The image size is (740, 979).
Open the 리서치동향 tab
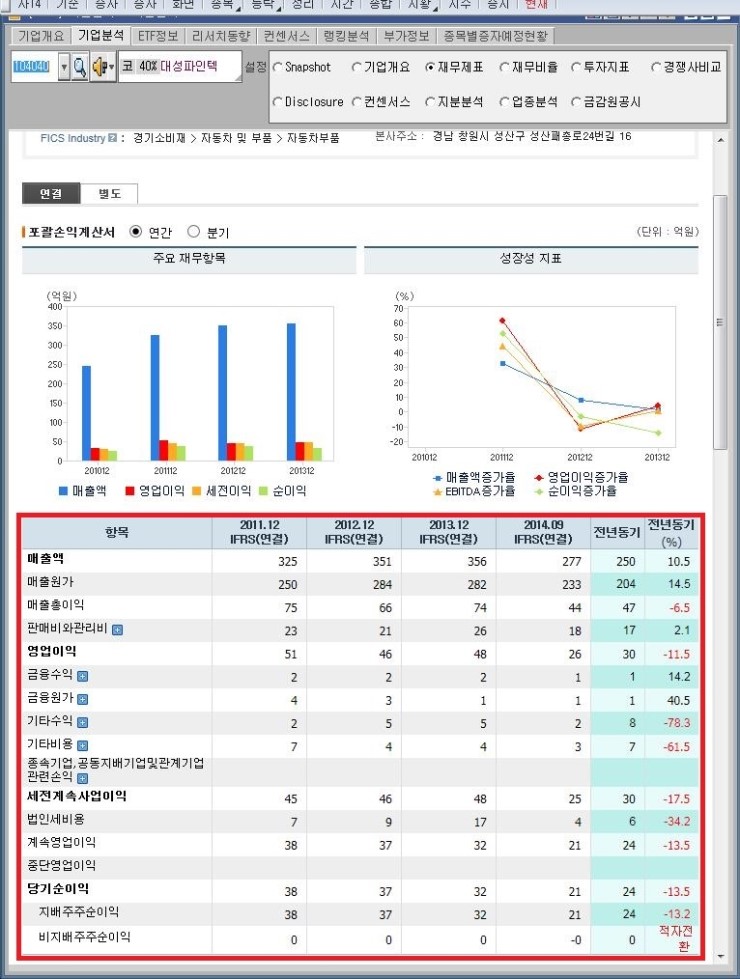(x=221, y=36)
